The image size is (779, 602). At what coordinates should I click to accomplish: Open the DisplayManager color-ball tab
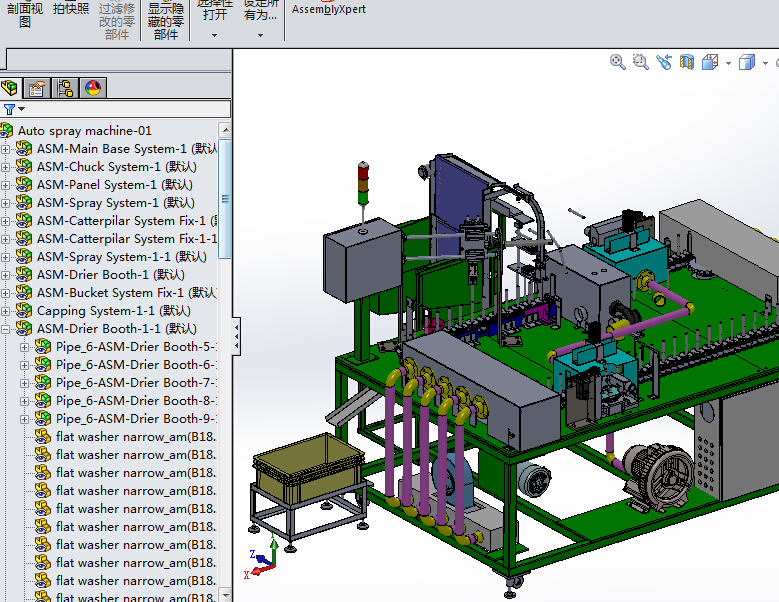[x=93, y=89]
